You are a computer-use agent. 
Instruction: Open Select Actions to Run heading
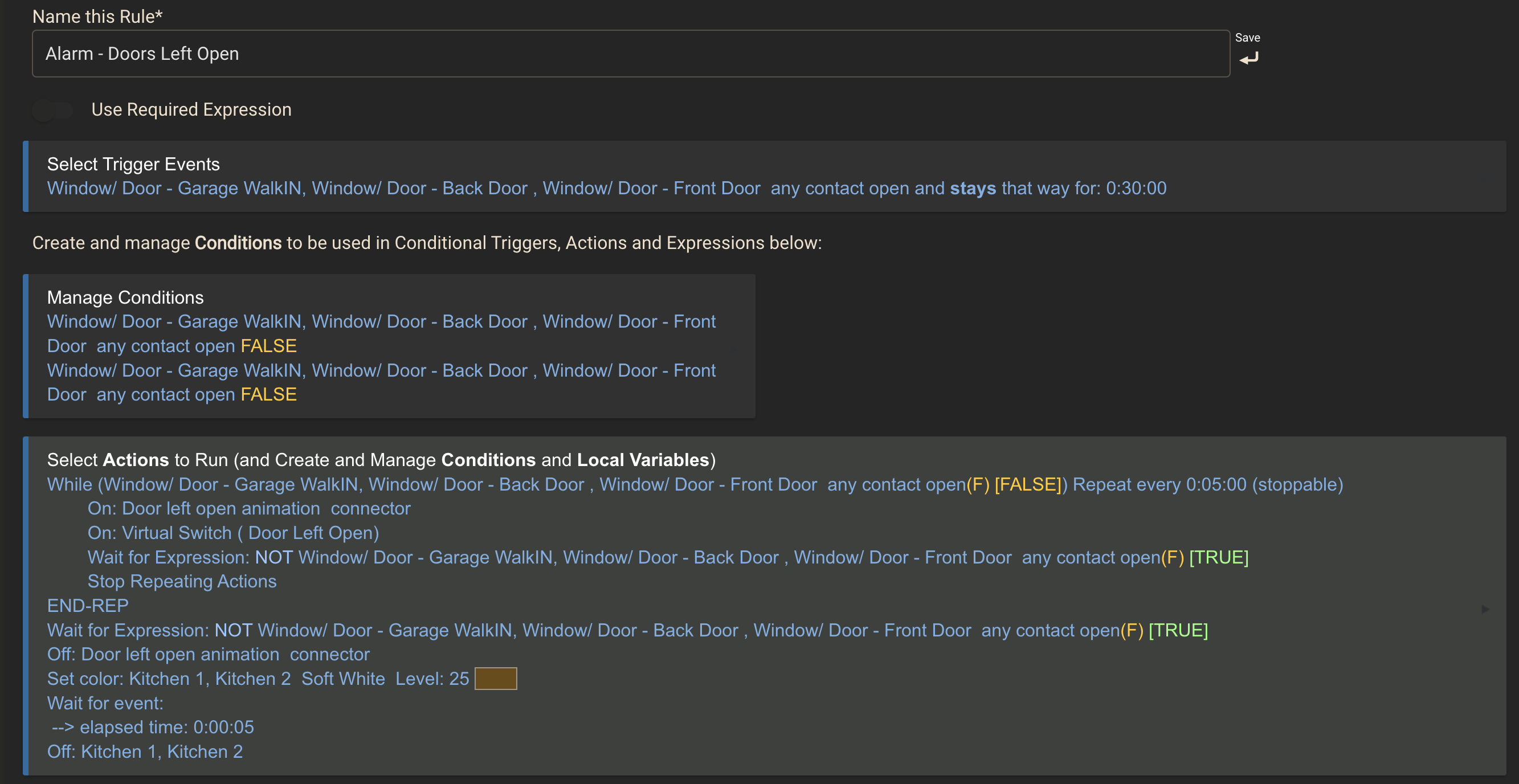pos(381,460)
